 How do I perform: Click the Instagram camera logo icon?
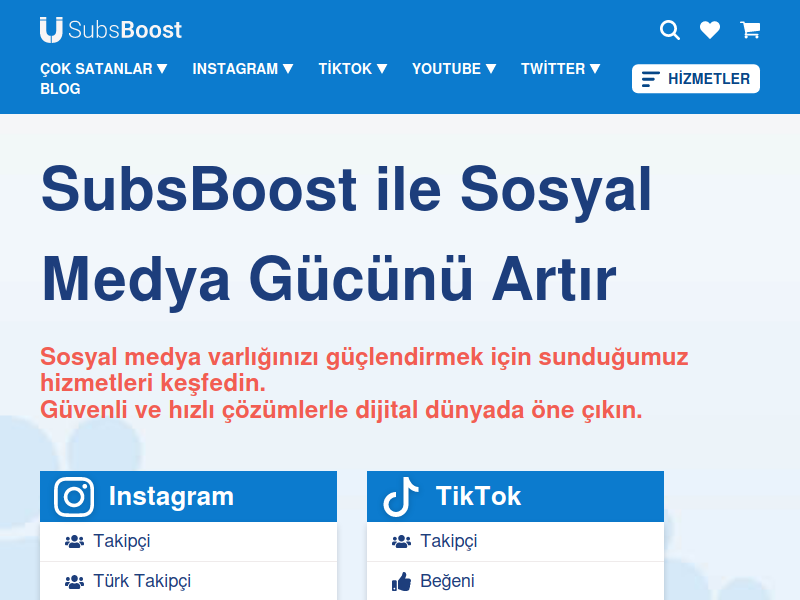pyautogui.click(x=74, y=496)
